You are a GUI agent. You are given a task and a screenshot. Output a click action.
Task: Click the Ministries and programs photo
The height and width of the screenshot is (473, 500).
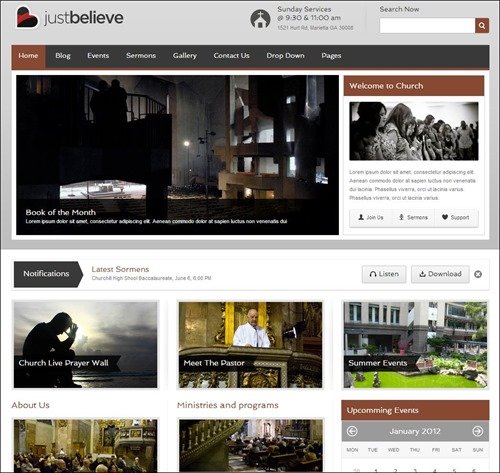(250, 446)
